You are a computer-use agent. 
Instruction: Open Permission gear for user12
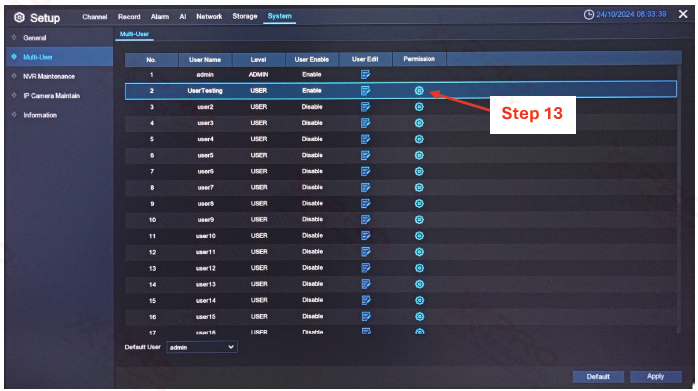(x=419, y=268)
